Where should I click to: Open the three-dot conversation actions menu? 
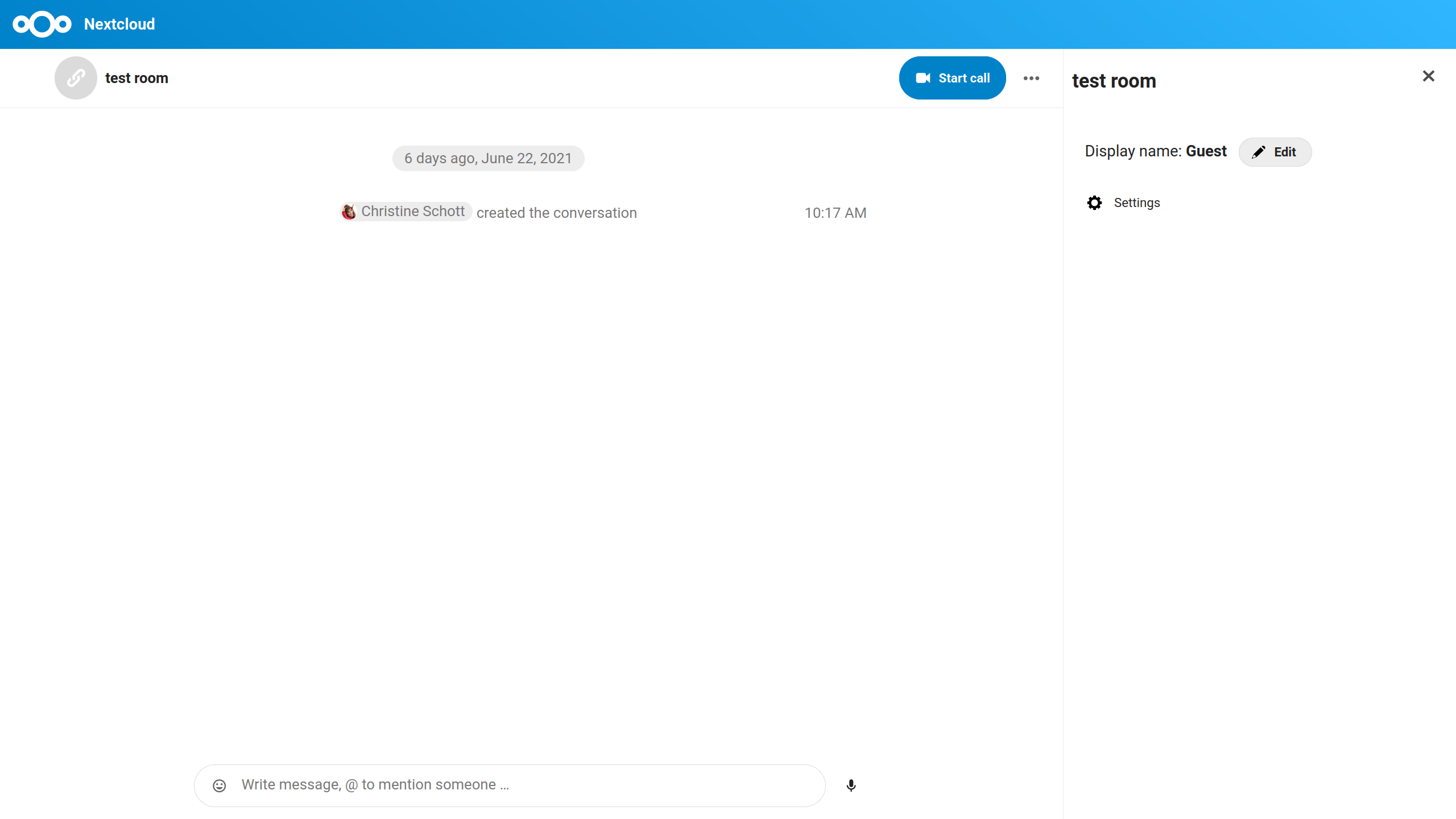tap(1031, 78)
